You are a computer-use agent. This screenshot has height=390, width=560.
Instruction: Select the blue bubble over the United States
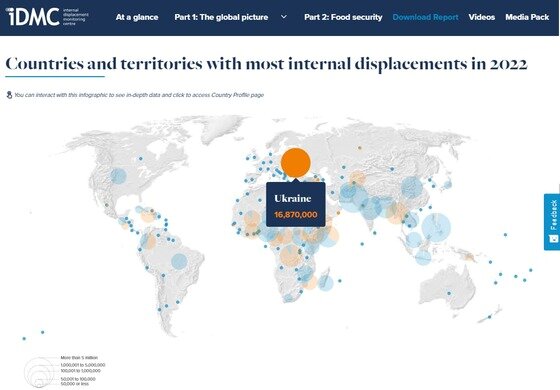(118, 176)
